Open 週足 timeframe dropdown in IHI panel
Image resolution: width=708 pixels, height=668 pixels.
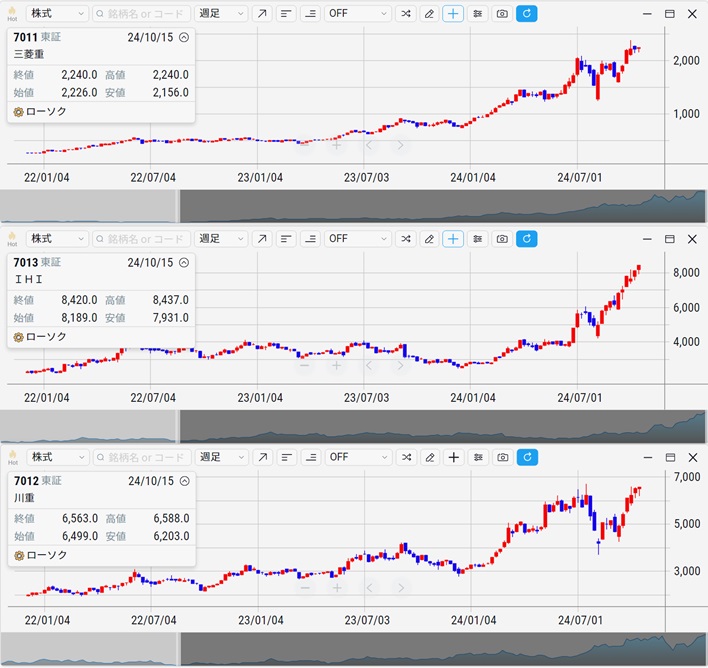point(221,239)
